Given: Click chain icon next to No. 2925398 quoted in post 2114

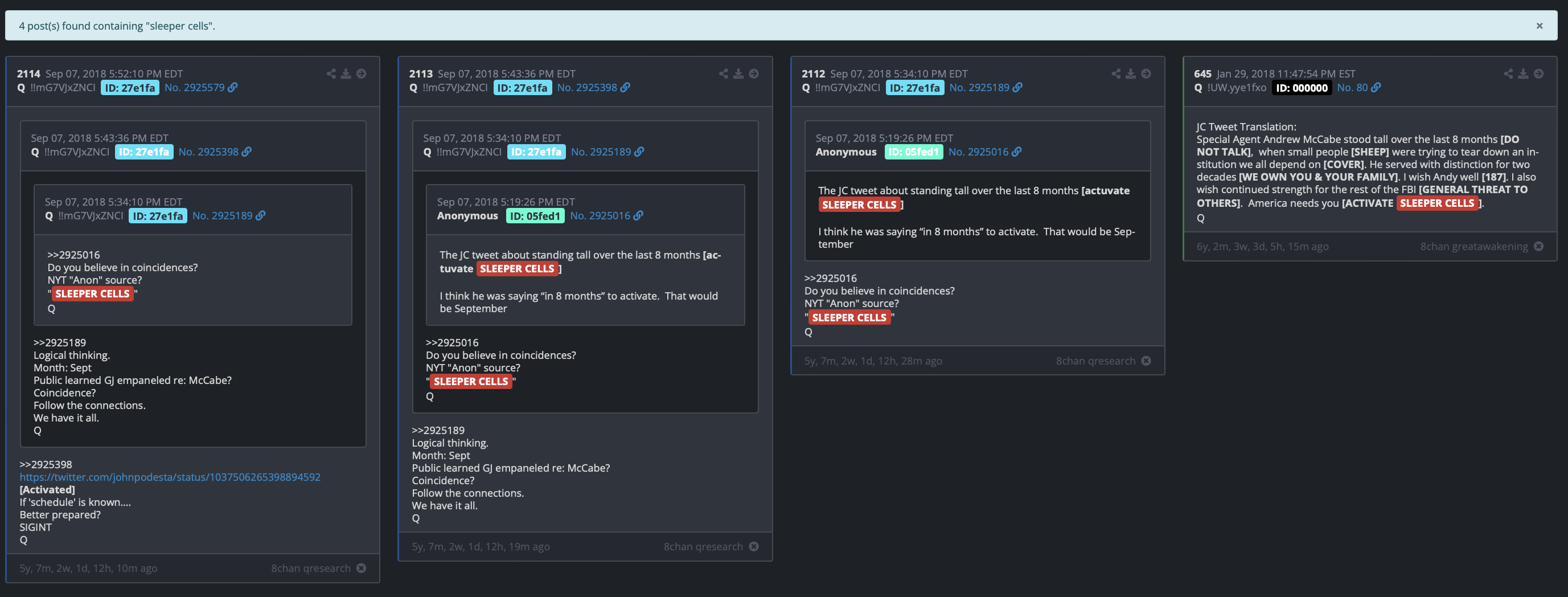Looking at the screenshot, I should 247,152.
